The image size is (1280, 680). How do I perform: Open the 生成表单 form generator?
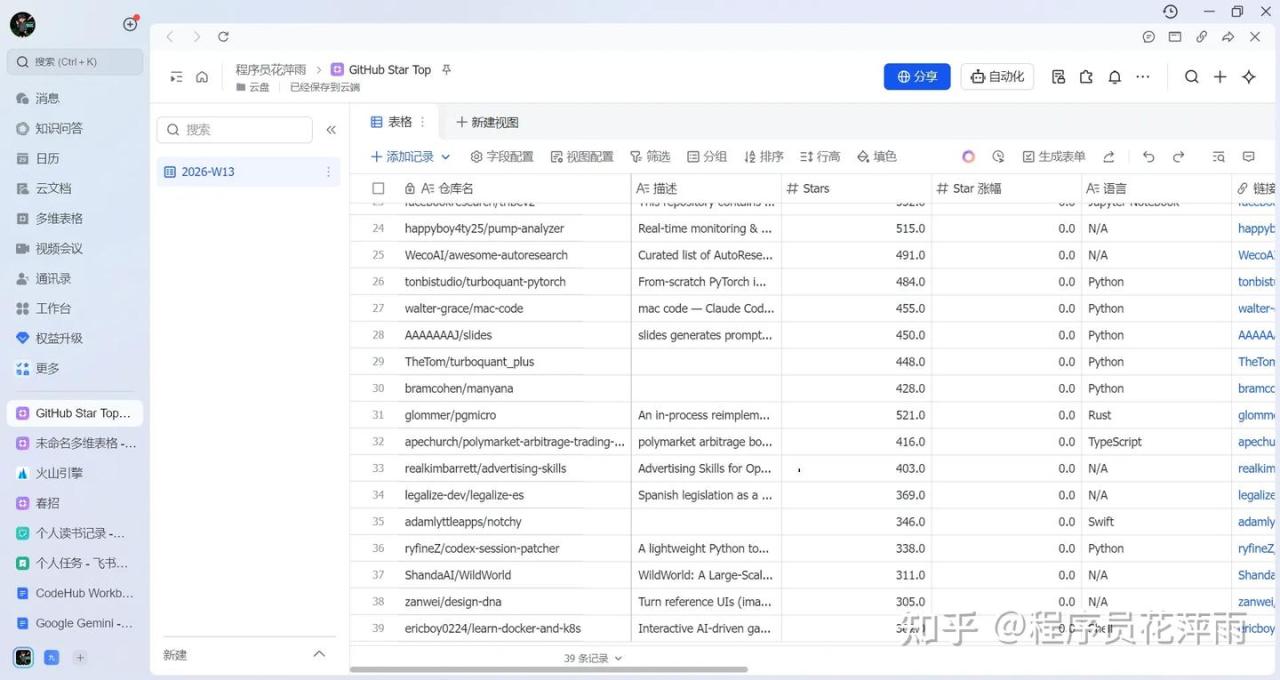[x=1053, y=157]
